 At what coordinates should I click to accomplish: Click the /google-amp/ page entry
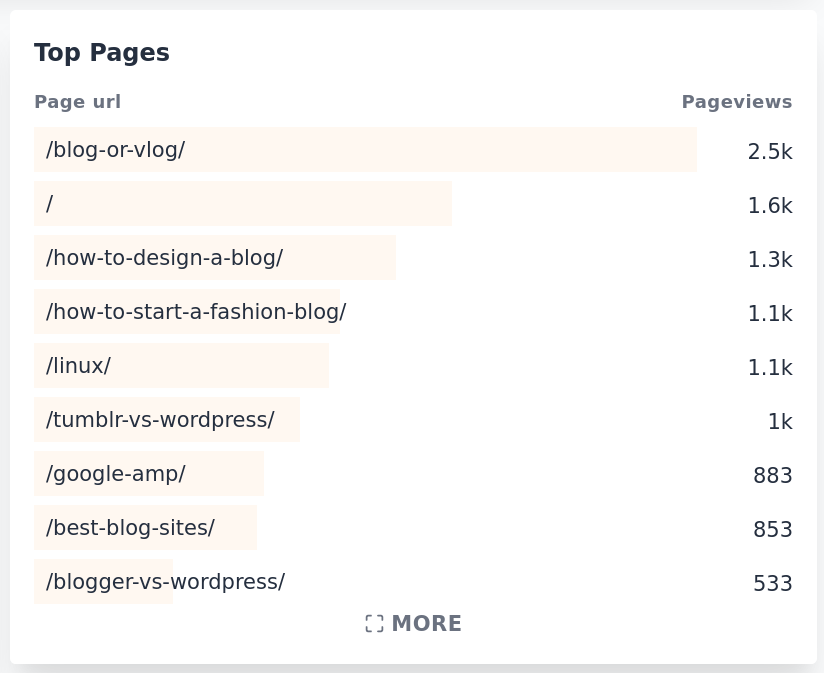[x=114, y=474]
